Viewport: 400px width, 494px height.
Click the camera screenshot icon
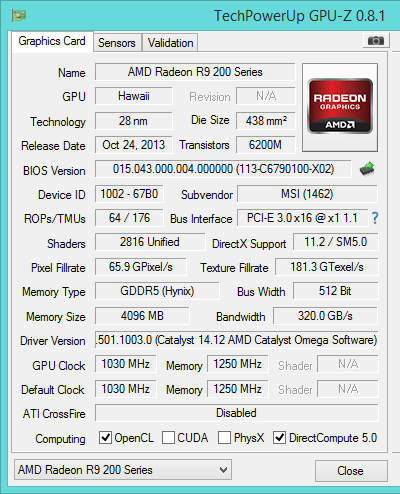pyautogui.click(x=376, y=41)
